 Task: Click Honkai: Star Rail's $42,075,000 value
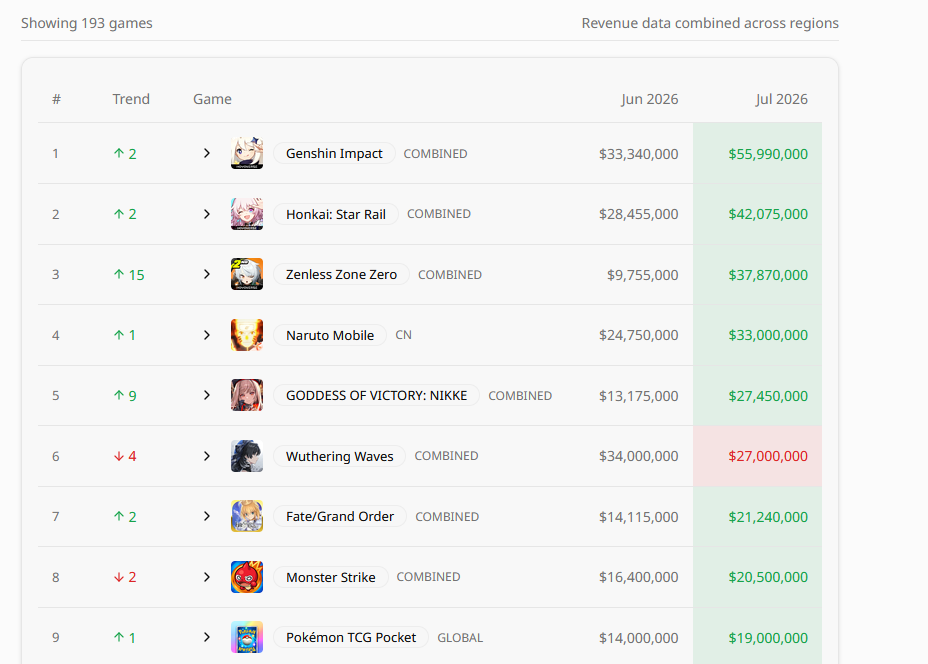[768, 214]
